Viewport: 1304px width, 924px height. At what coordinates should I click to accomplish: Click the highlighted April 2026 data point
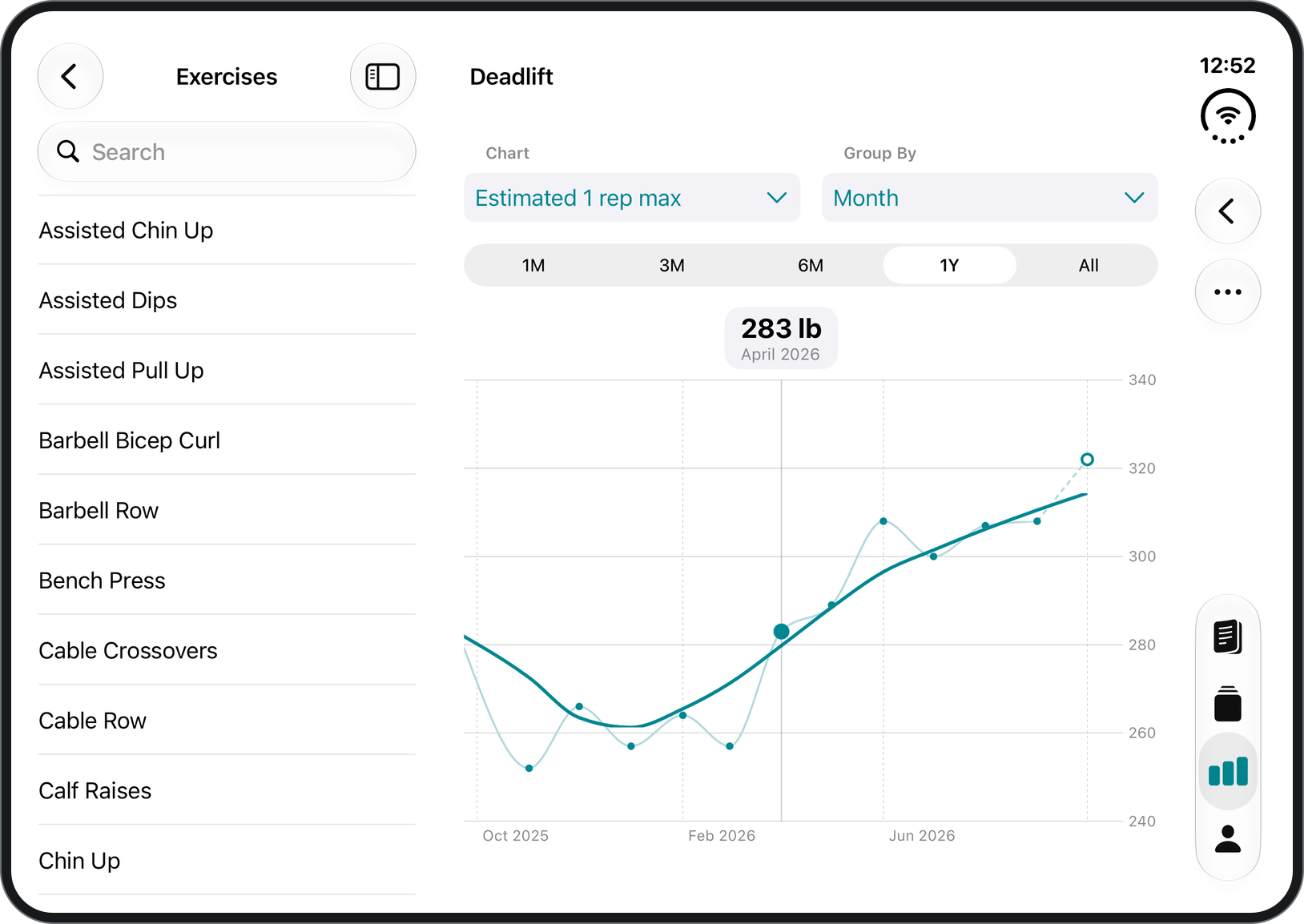click(x=782, y=632)
